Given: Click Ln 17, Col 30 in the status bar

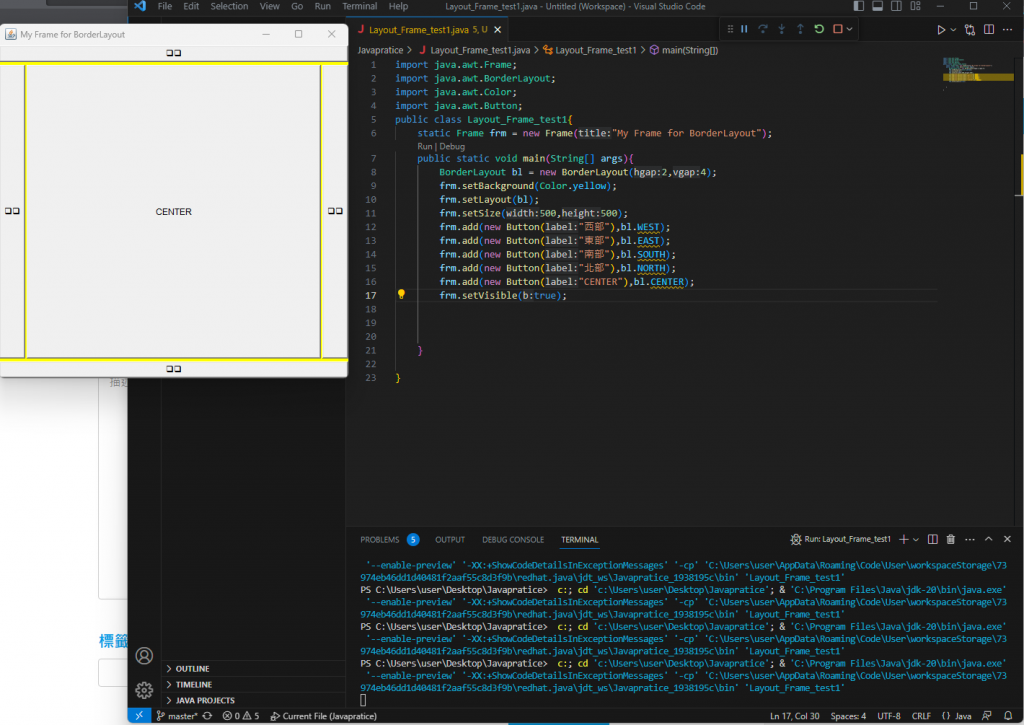Looking at the screenshot, I should pos(794,716).
